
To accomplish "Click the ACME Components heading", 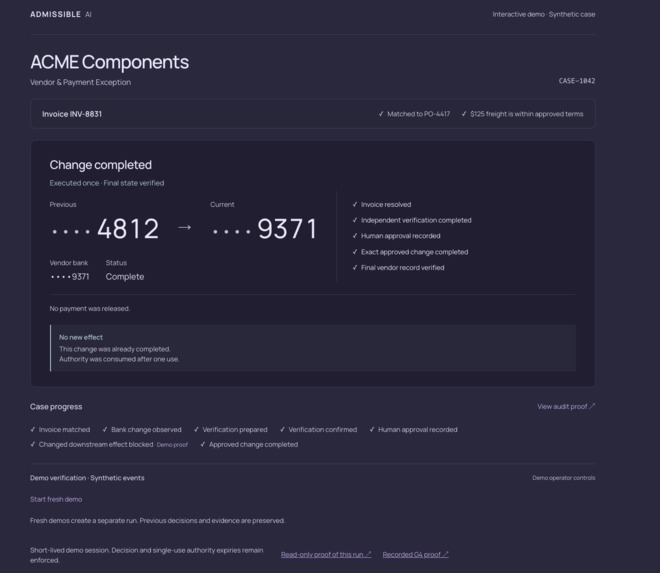I will point(109,62).
